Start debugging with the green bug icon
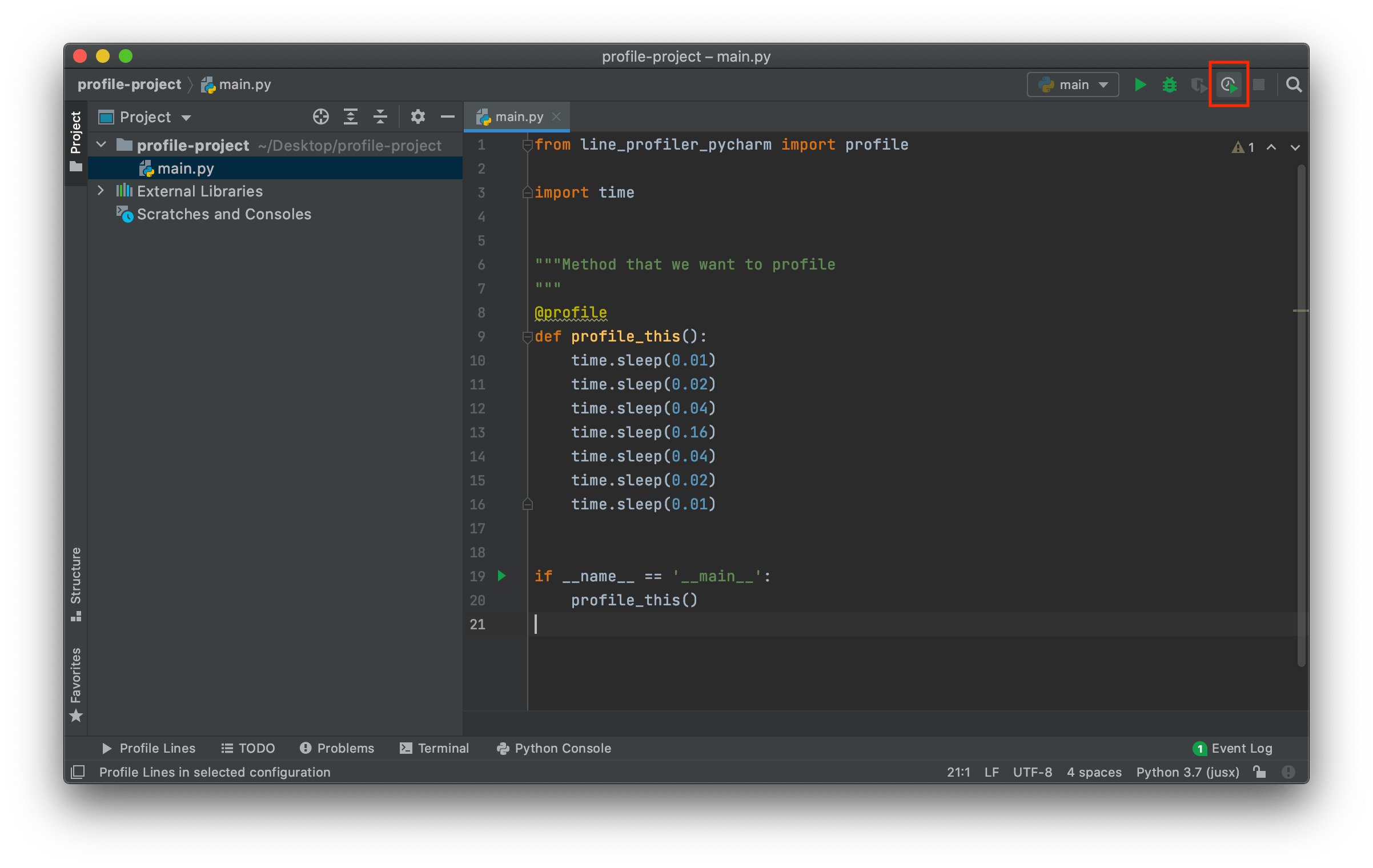 [x=1169, y=85]
